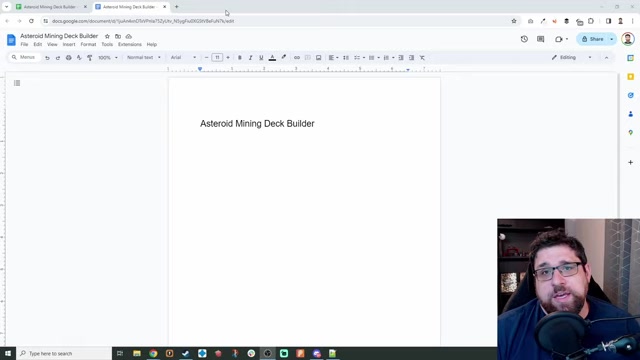The image size is (640, 360).
Task: Open version history
Action: 524,39
